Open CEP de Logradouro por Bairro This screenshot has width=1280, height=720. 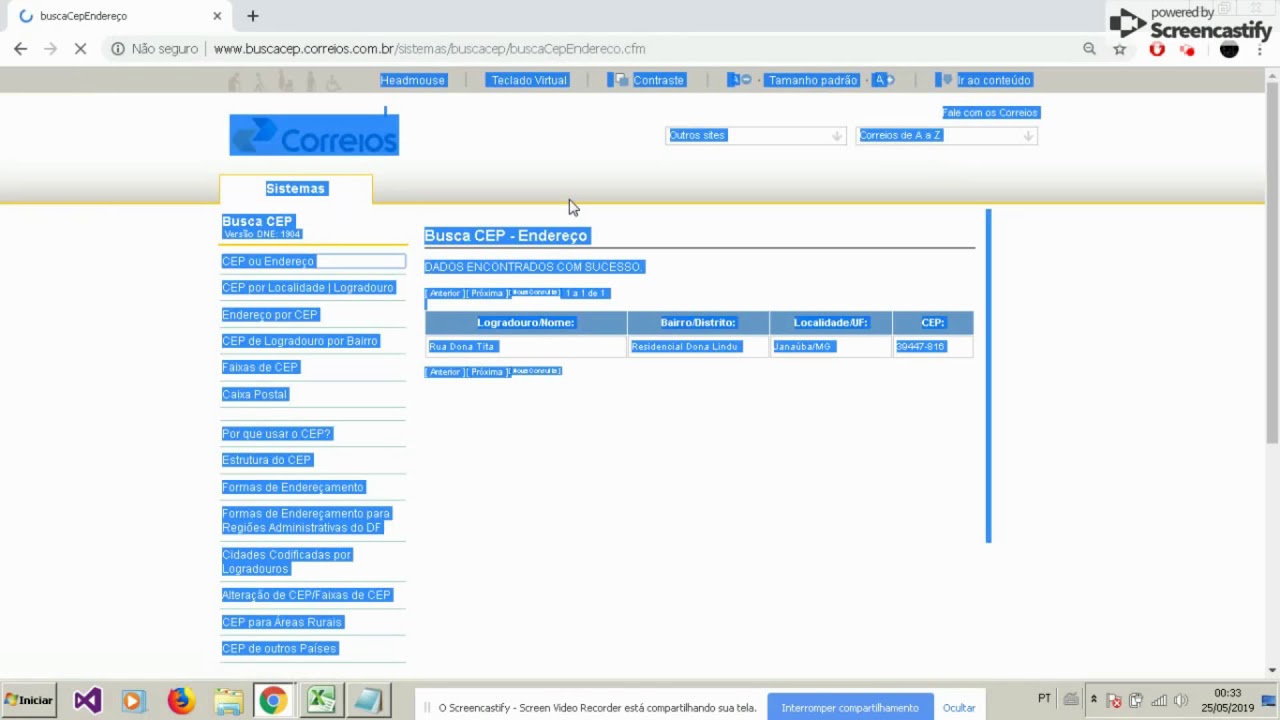[300, 341]
